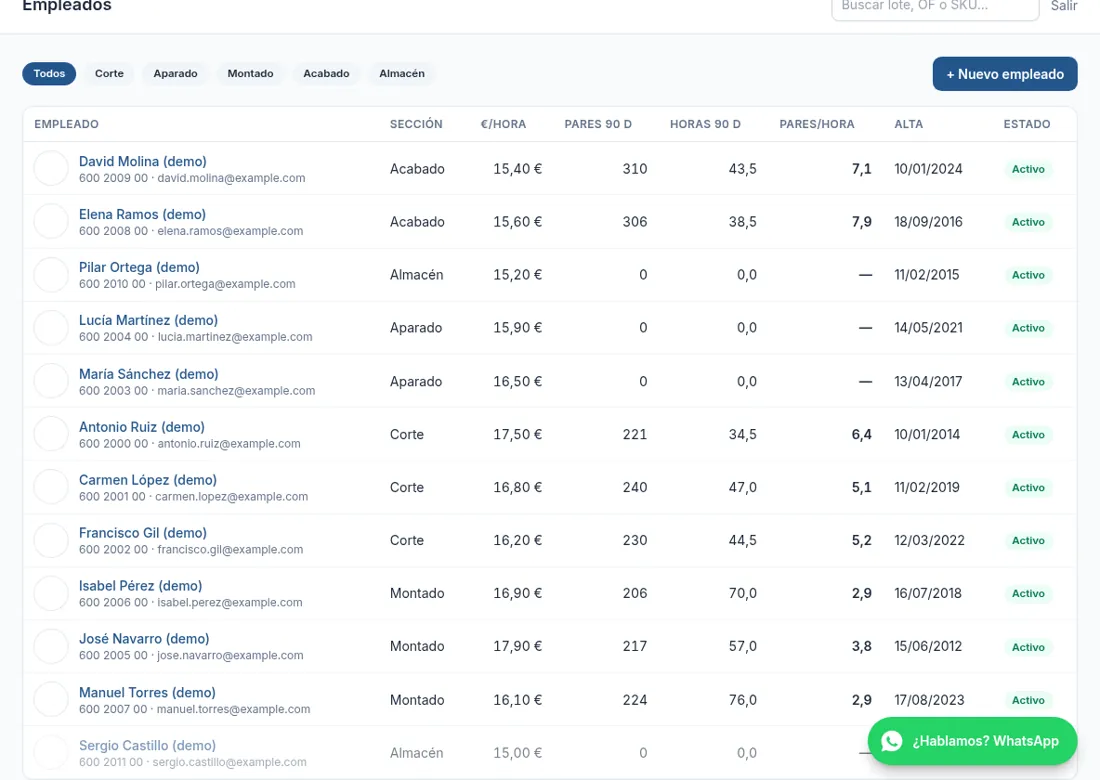View José Navarro (demo) details
The image size is (1100, 780).
[x=144, y=639]
